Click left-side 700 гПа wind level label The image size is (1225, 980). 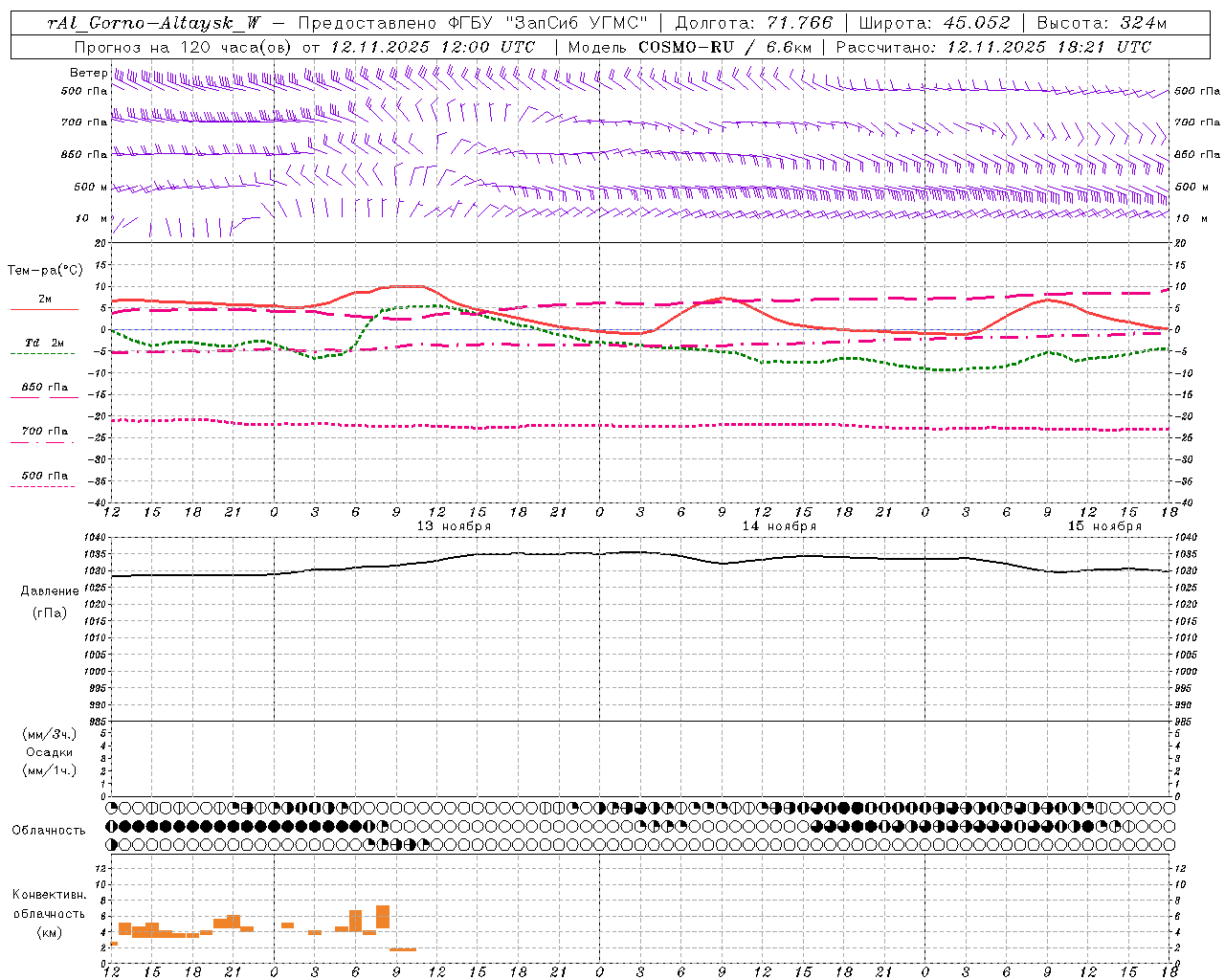click(84, 122)
